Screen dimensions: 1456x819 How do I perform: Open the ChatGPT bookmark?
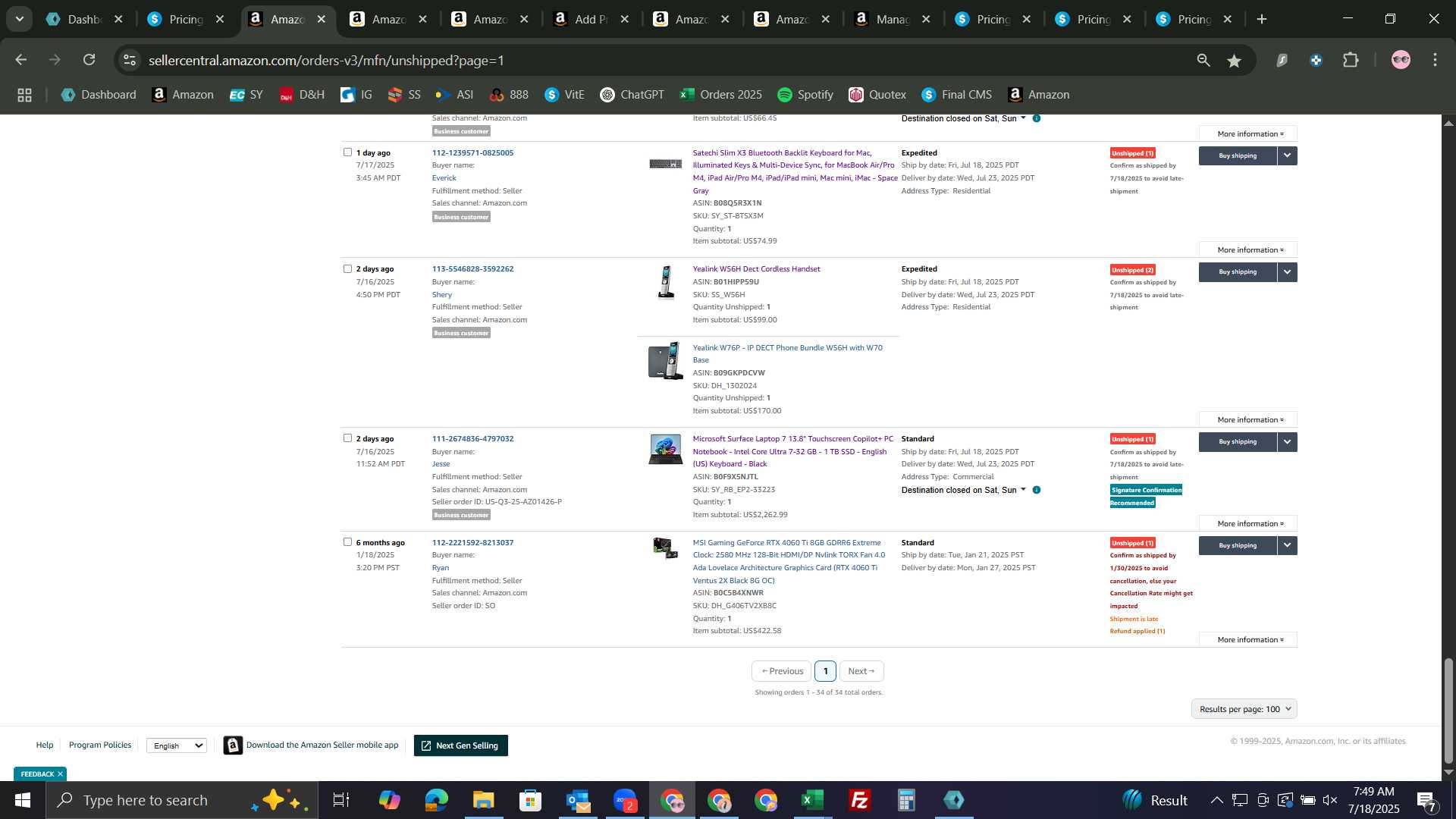[x=632, y=95]
